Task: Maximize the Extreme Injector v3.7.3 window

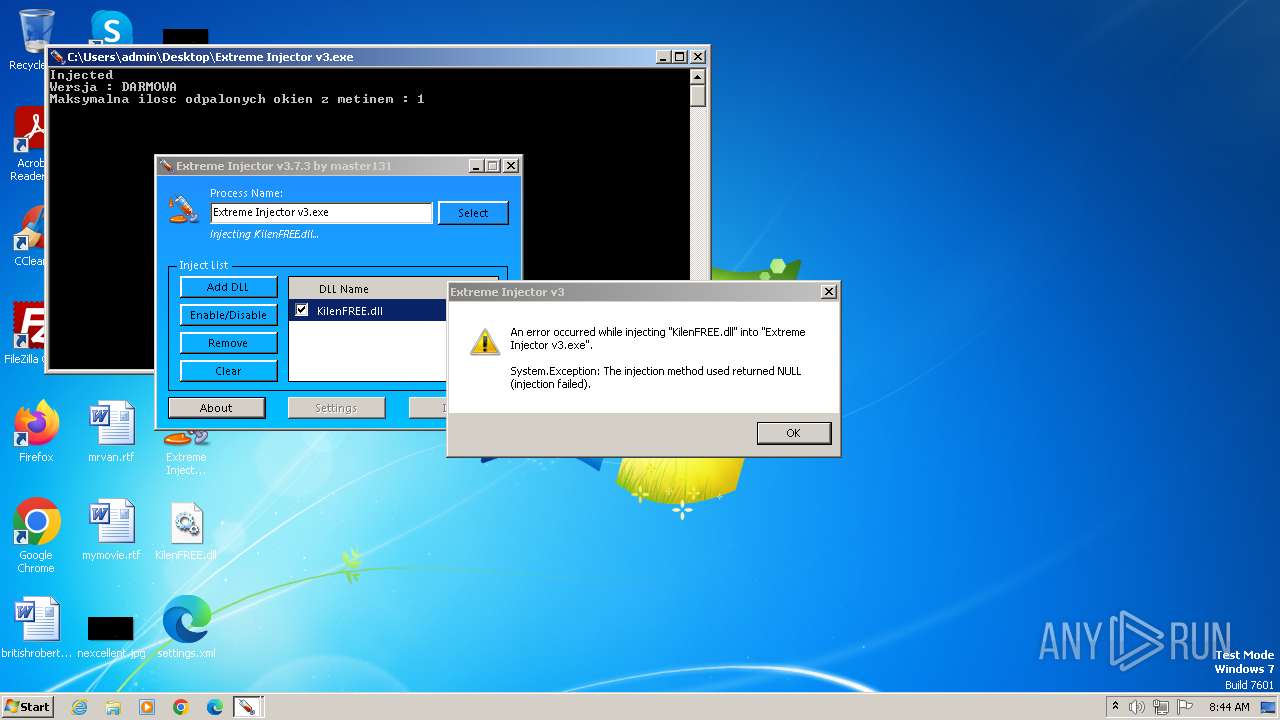Action: tap(492, 166)
